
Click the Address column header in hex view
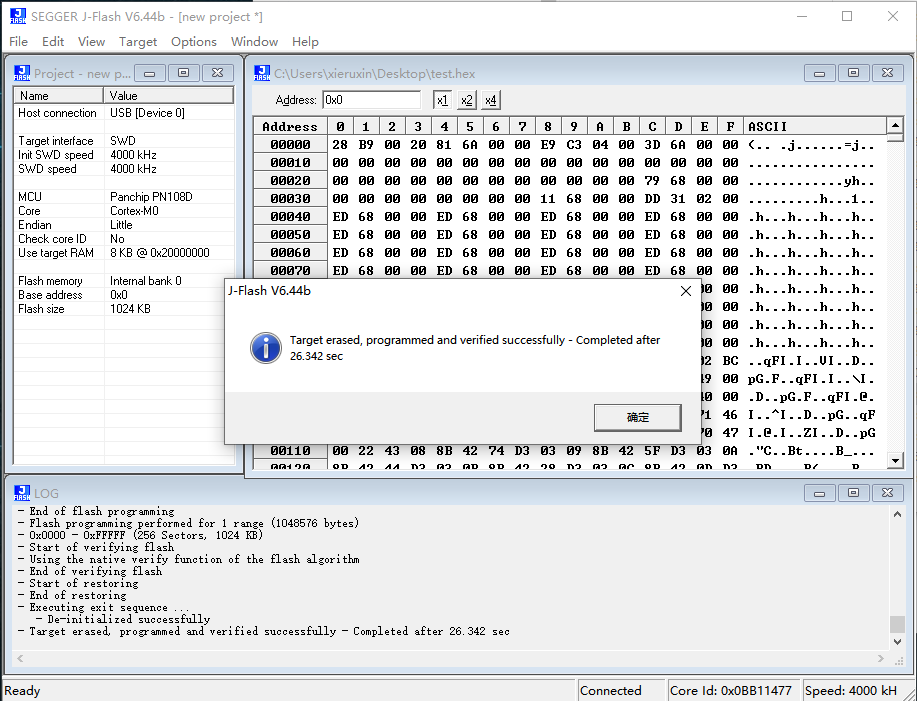click(x=290, y=126)
